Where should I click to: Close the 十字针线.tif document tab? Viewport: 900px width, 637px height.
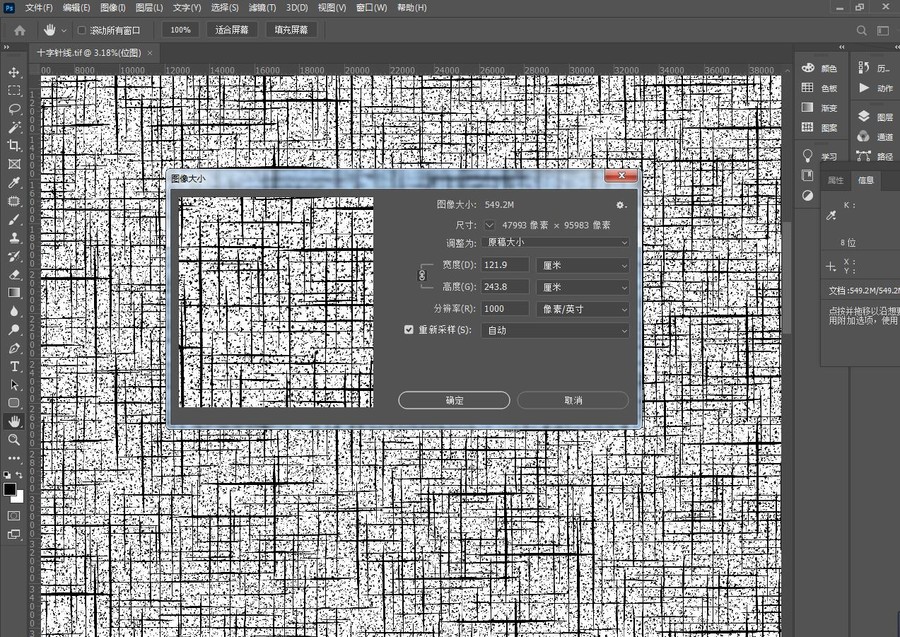(150, 53)
